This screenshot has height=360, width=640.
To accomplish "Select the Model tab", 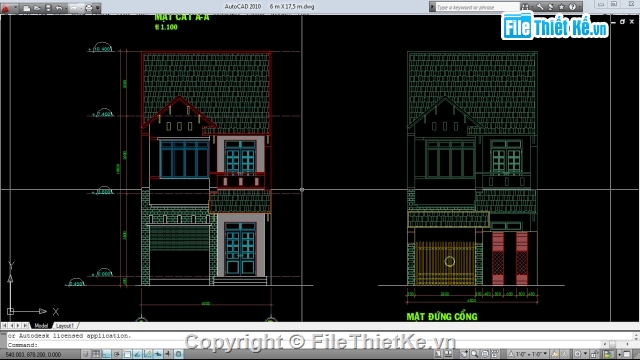I will coord(41,326).
